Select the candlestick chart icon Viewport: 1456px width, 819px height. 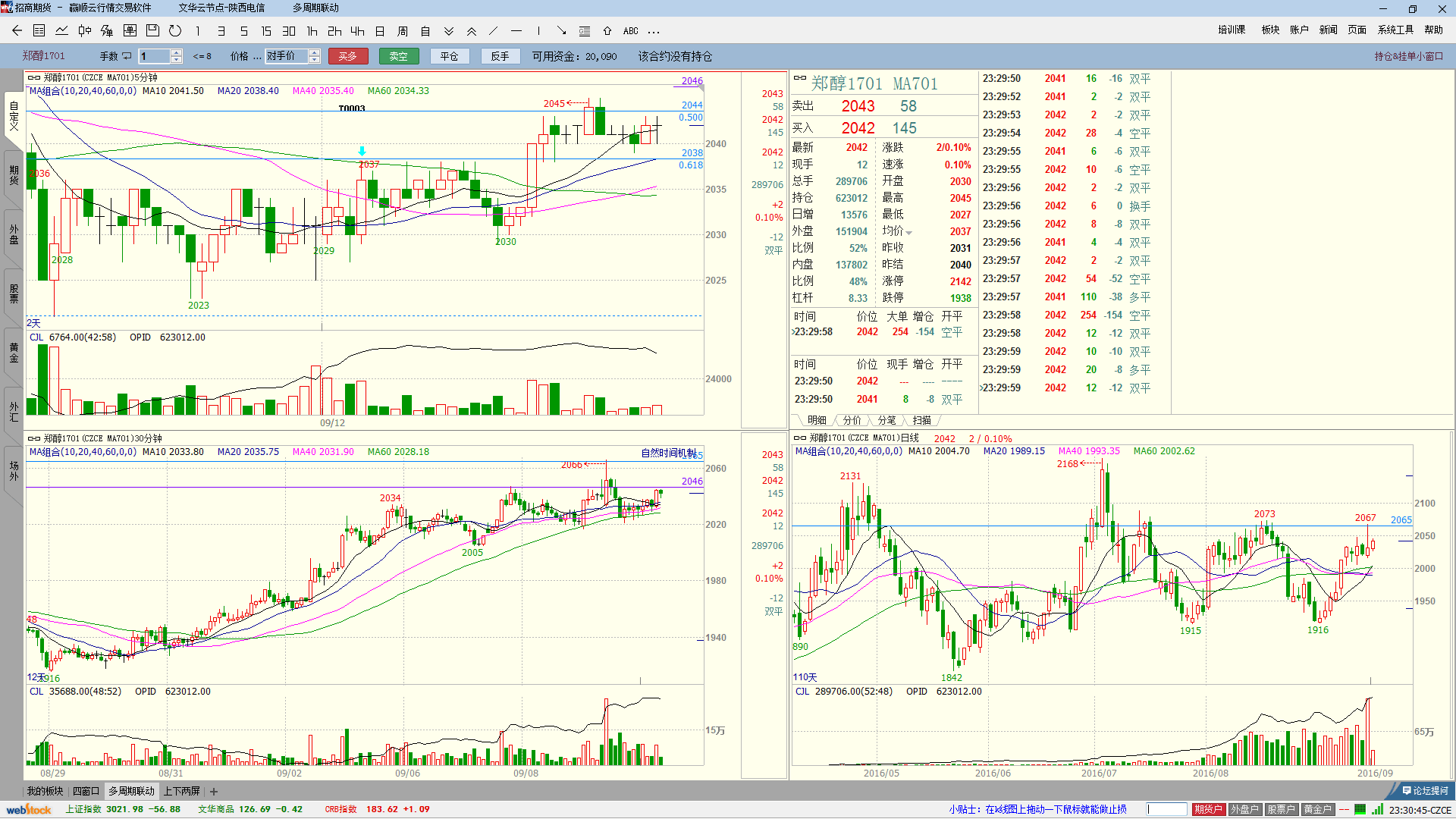coord(85,31)
